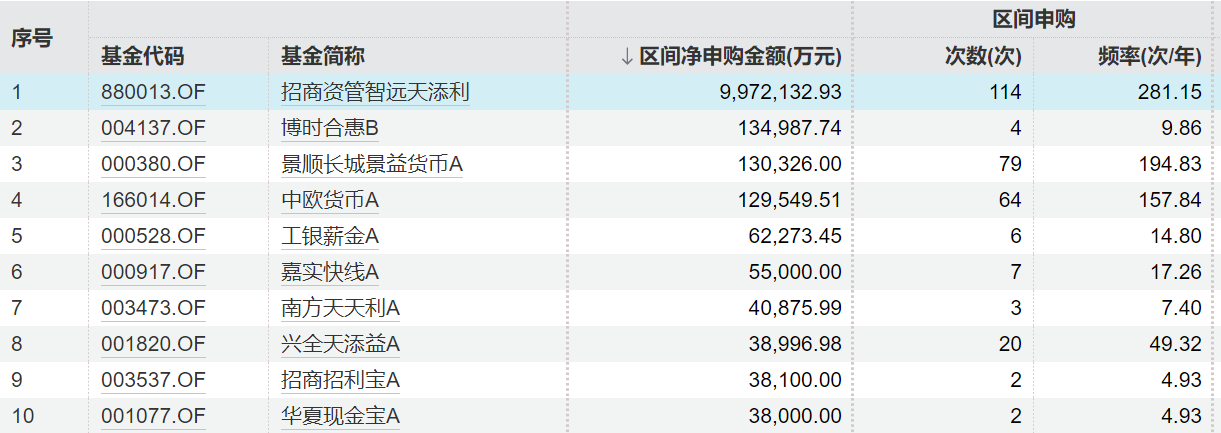1221x433 pixels.
Task: Select frequency cell 281.15
Action: pyautogui.click(x=1172, y=92)
